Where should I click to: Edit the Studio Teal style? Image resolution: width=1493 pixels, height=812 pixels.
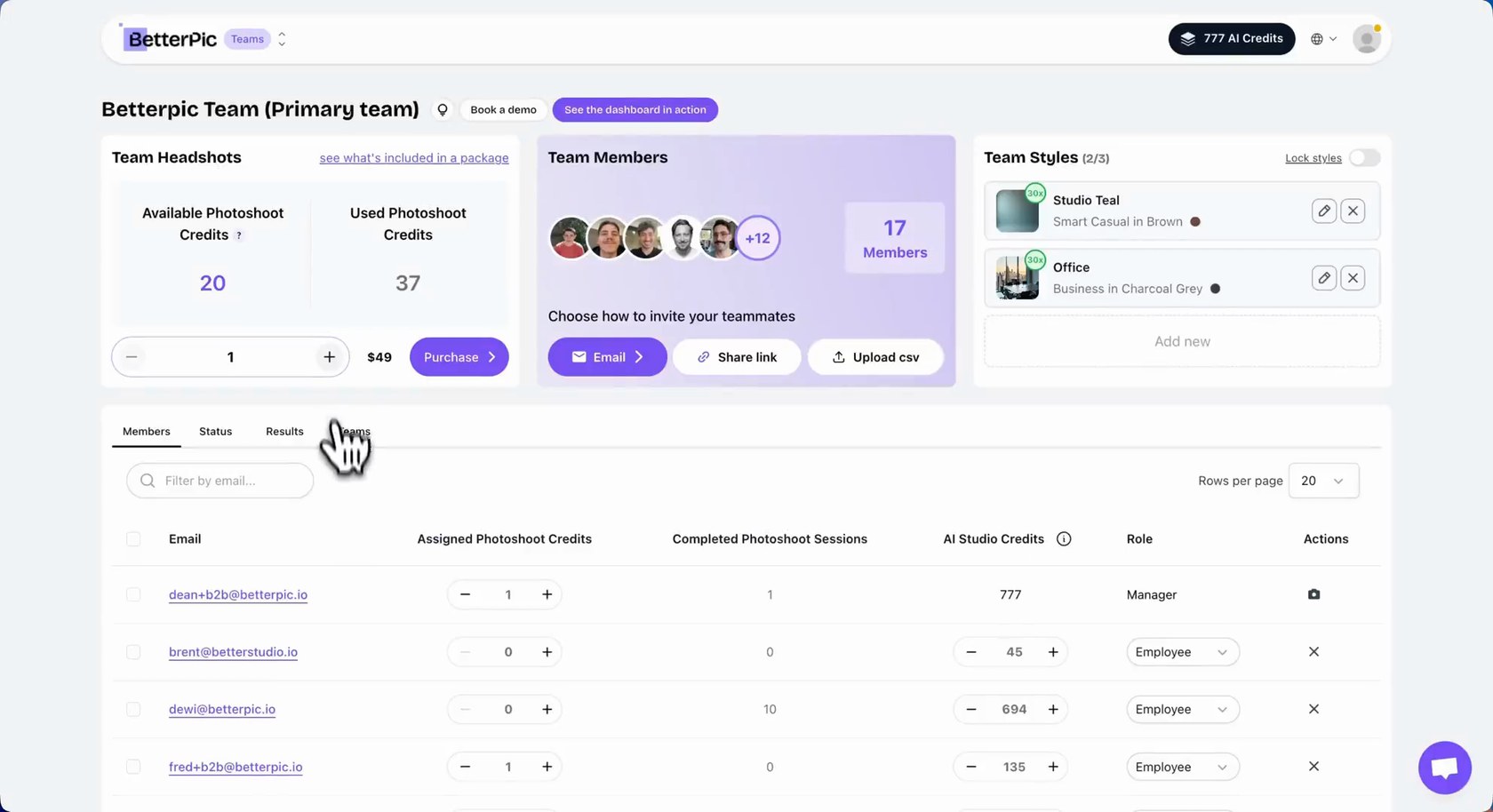point(1324,211)
